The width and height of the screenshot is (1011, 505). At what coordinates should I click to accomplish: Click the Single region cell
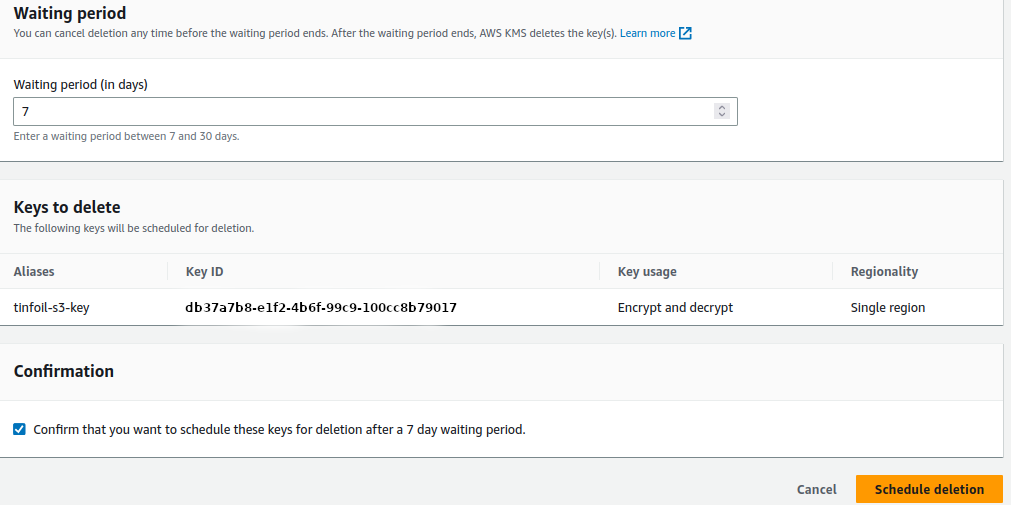[888, 307]
